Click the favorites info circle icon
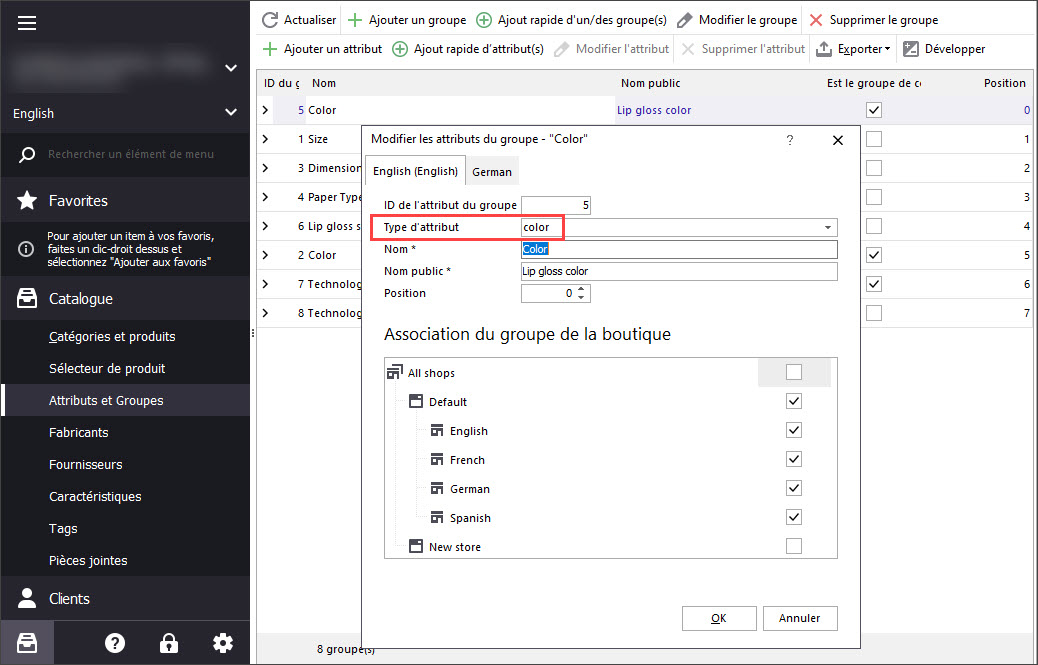 click(26, 249)
